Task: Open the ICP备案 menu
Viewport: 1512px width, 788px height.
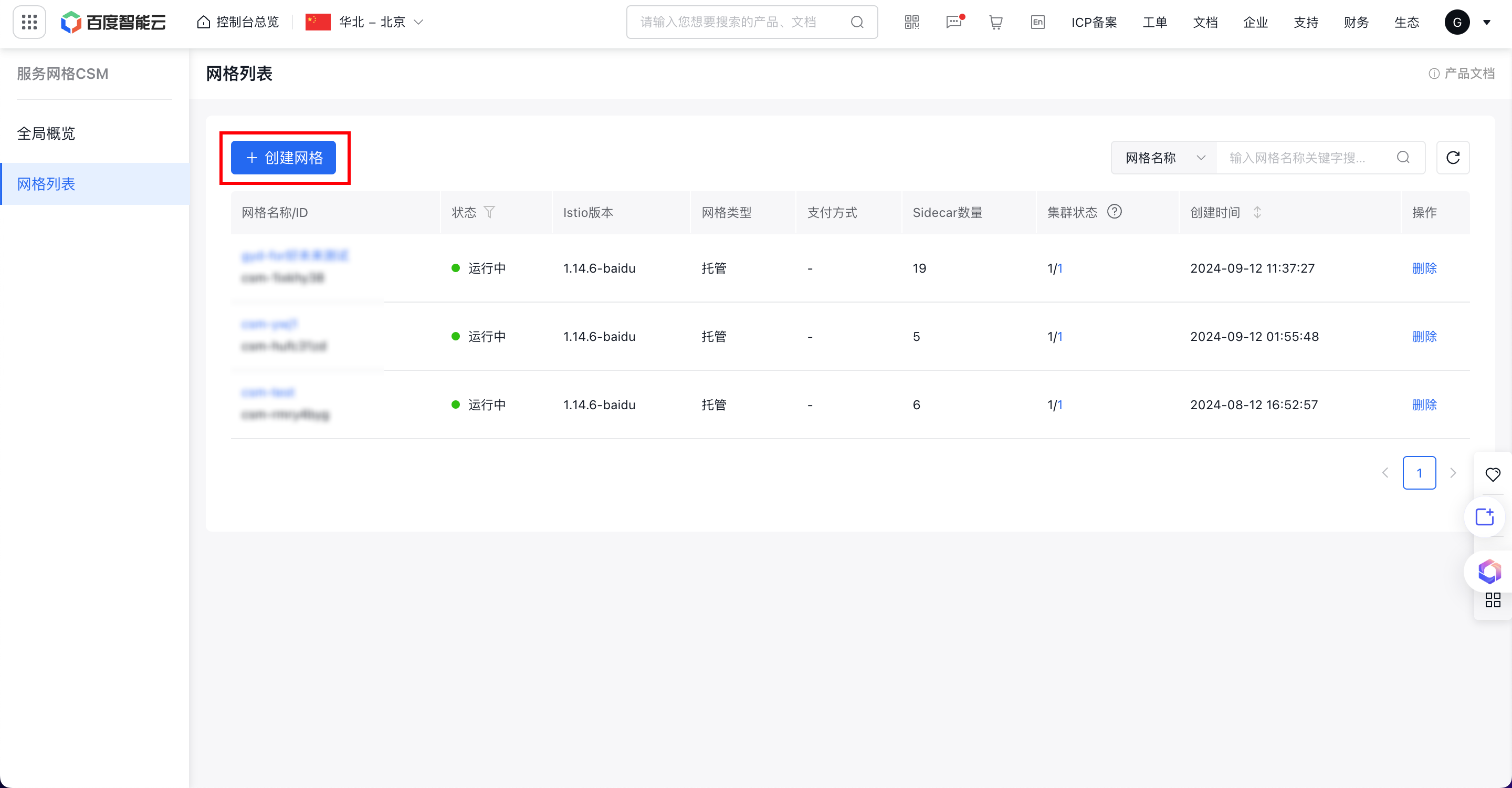Action: [1094, 22]
